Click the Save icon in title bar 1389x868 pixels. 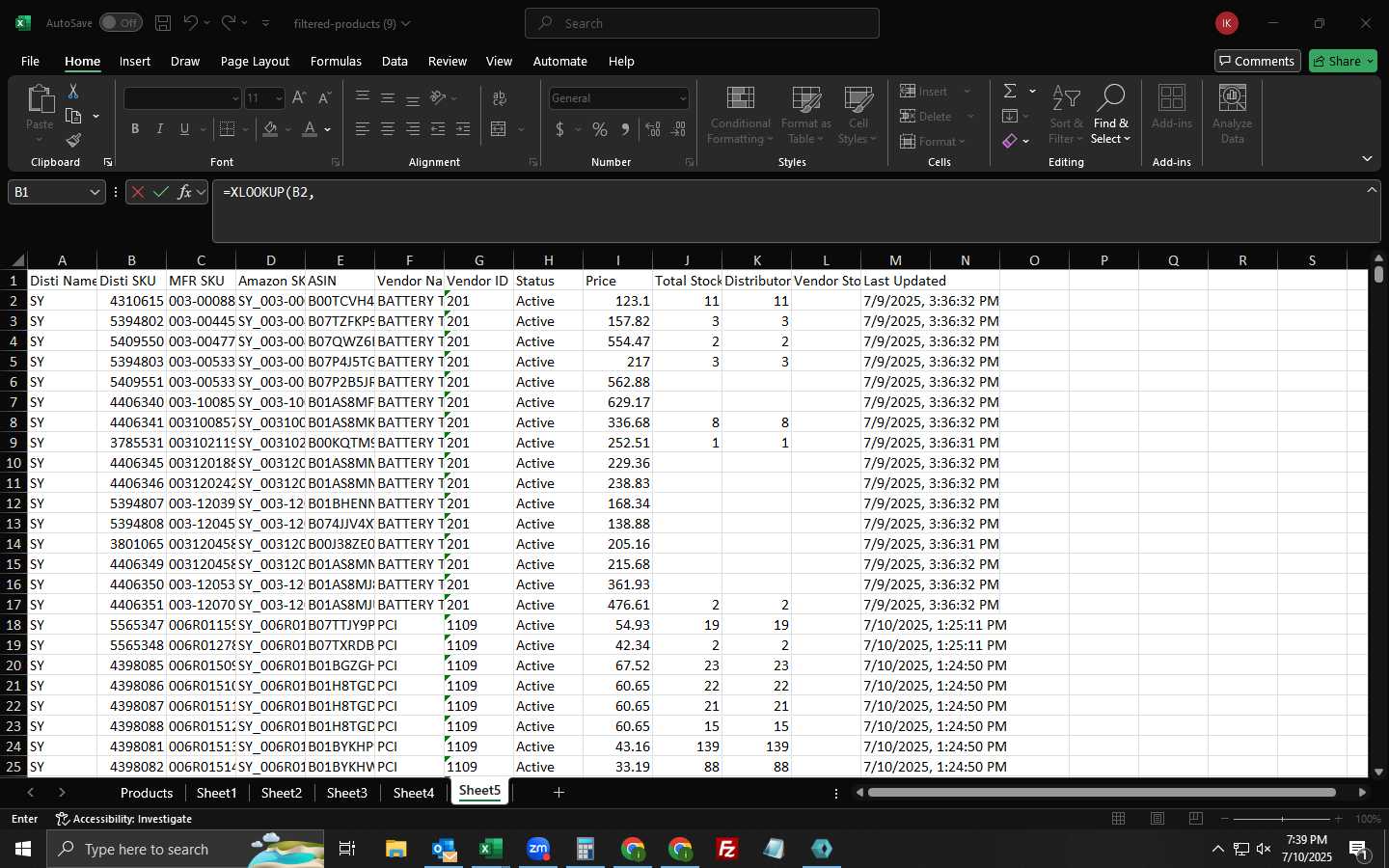163,23
